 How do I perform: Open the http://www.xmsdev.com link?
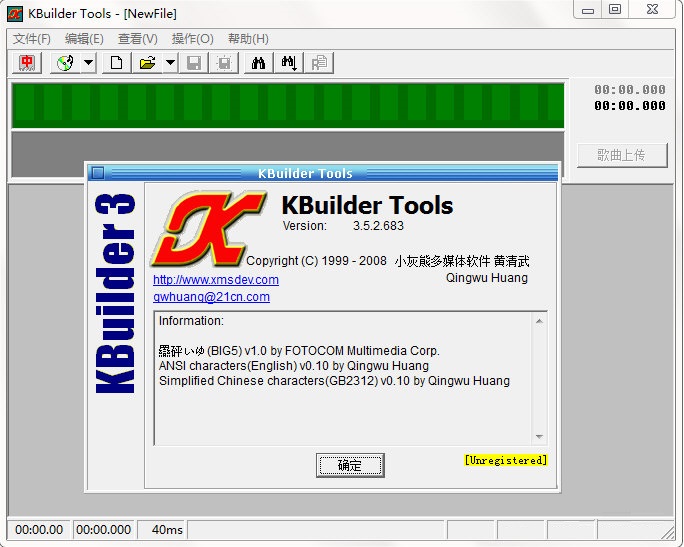click(216, 280)
